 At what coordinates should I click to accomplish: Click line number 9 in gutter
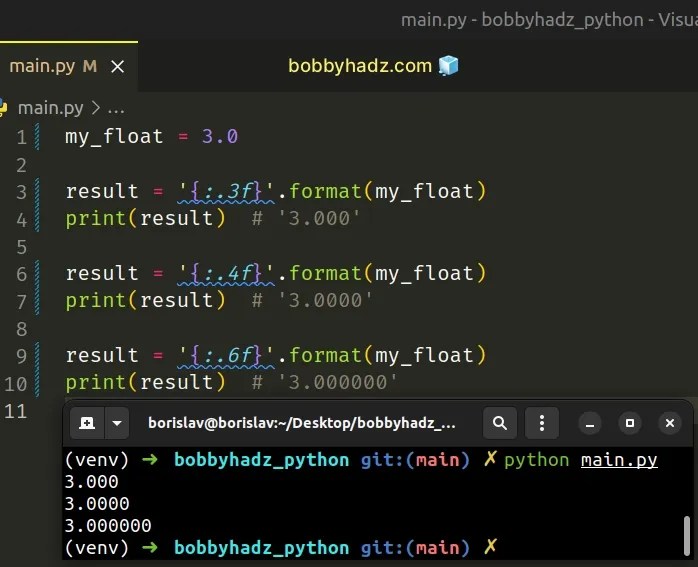click(x=21, y=356)
